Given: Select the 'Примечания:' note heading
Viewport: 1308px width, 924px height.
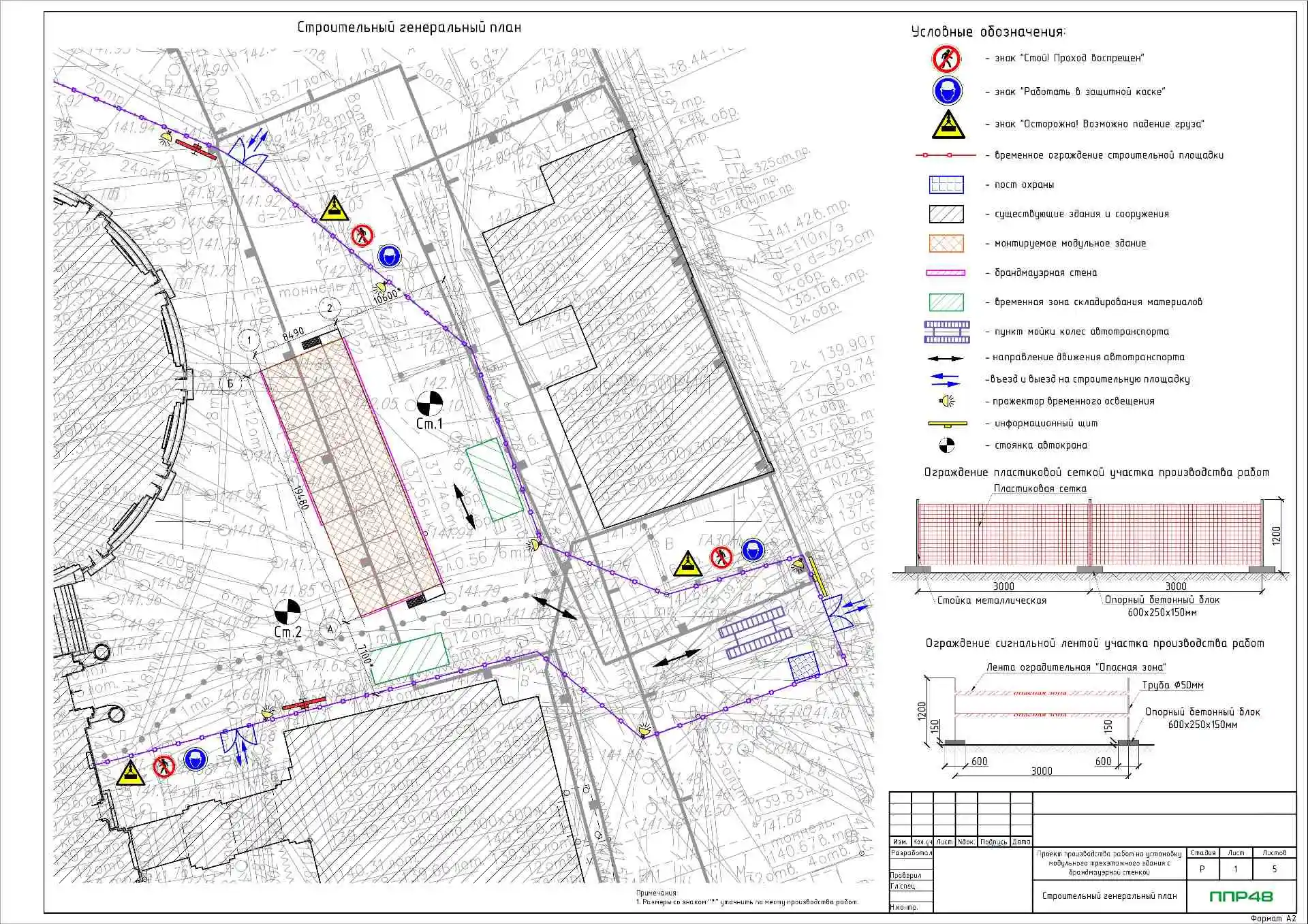Looking at the screenshot, I should pos(657,893).
